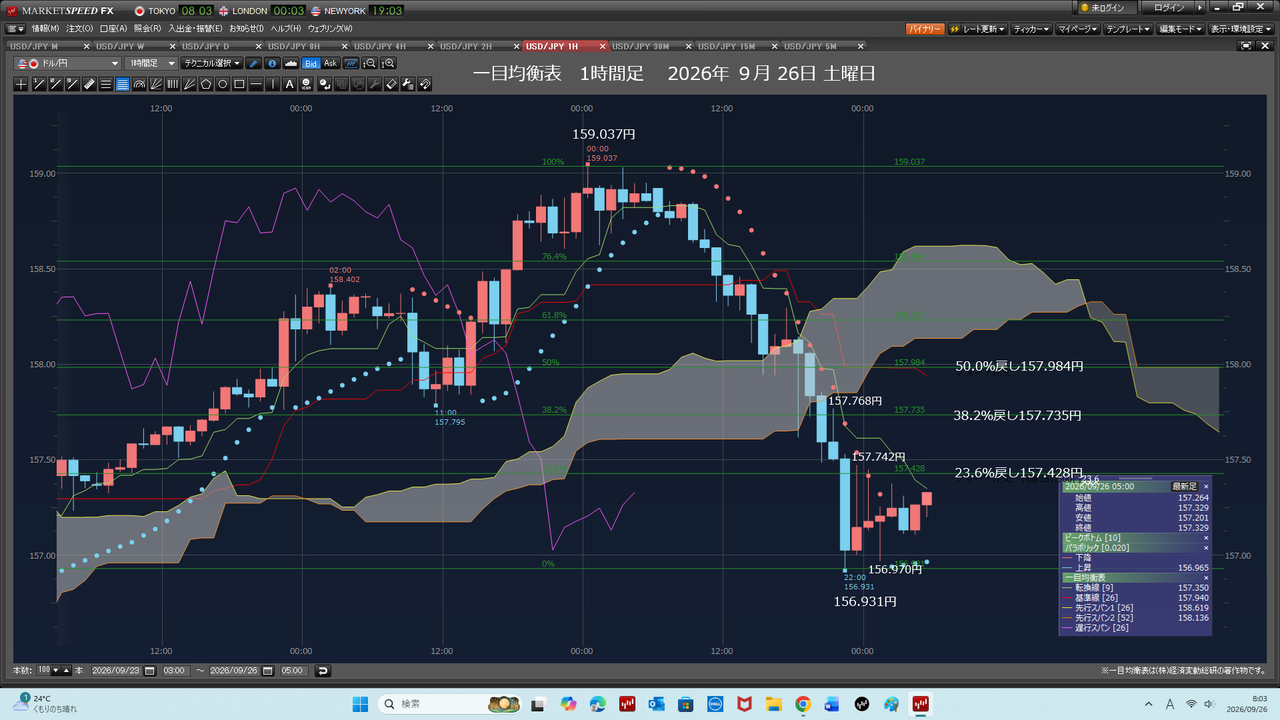Image resolution: width=1280 pixels, height=720 pixels.
Task: Click the ログイン button
Action: click(x=1168, y=8)
